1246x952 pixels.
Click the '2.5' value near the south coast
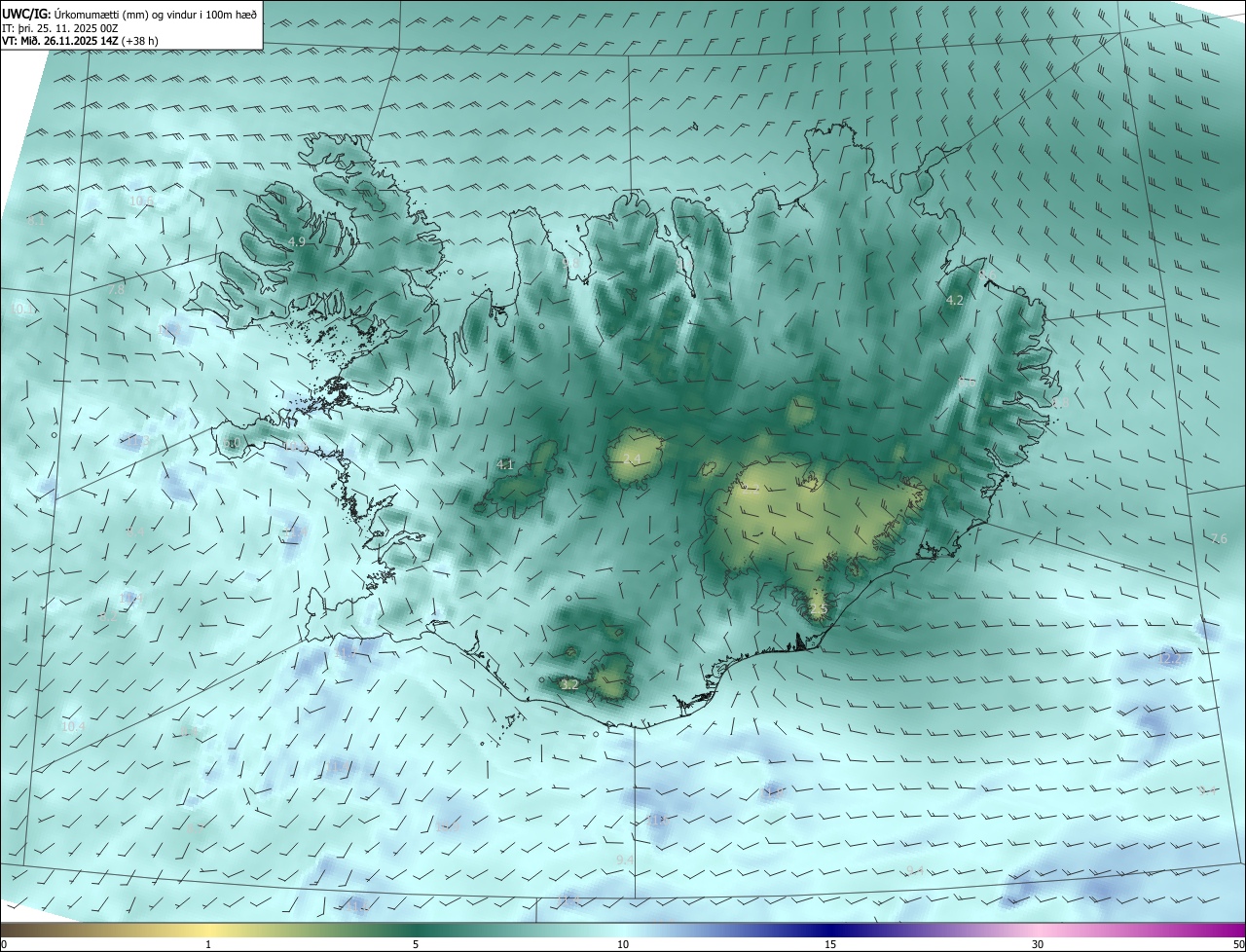click(x=819, y=609)
